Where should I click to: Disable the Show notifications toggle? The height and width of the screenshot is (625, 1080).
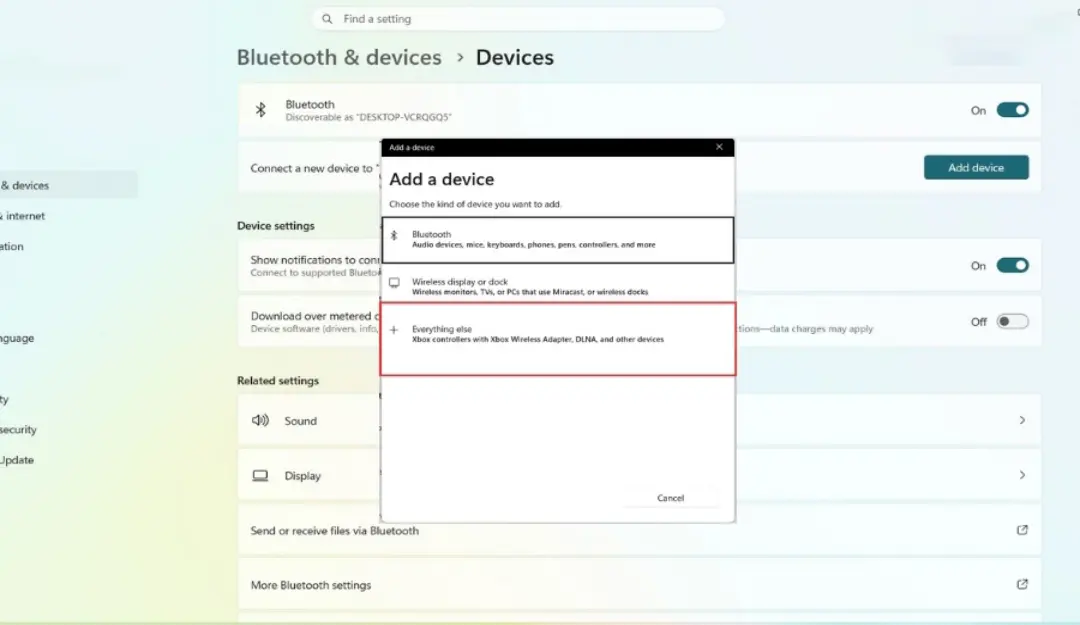coord(1012,265)
